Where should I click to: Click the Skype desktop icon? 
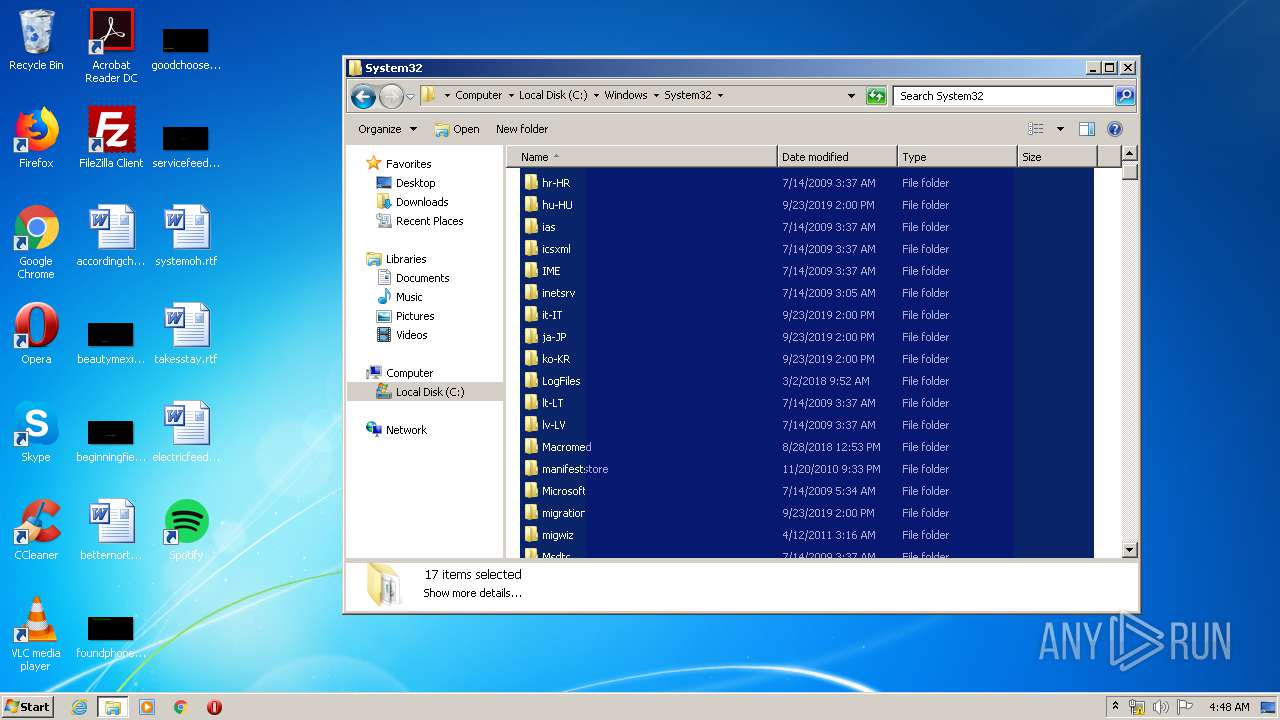tap(36, 432)
